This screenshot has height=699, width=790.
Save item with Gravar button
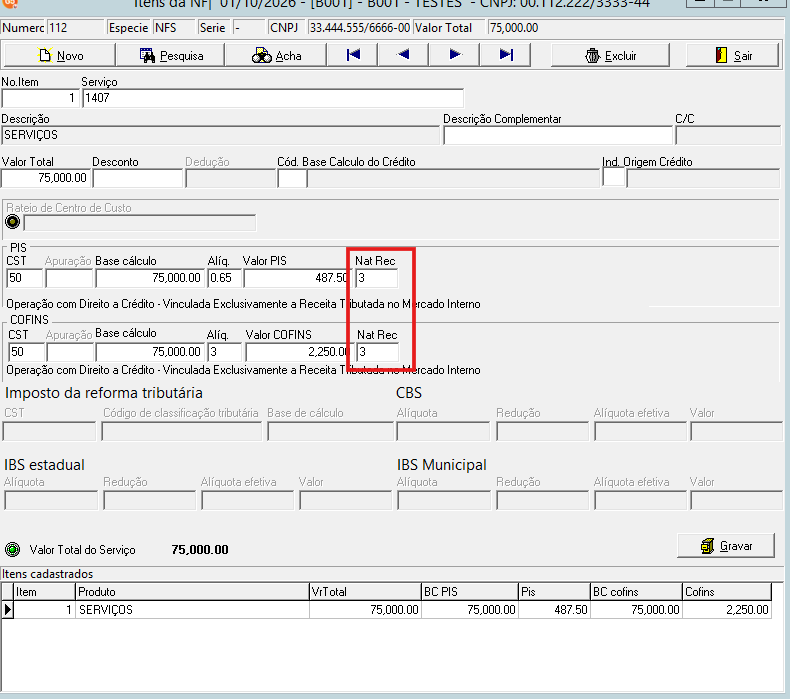tap(726, 546)
